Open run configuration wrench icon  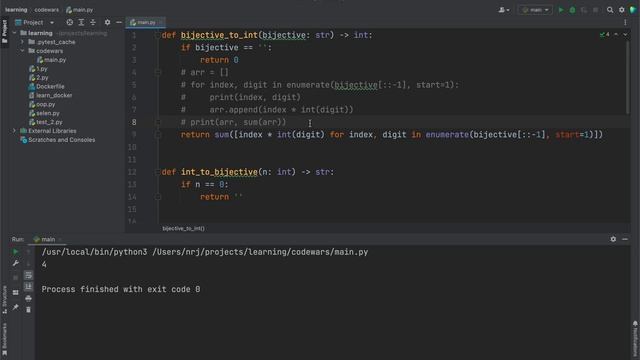click(16, 264)
